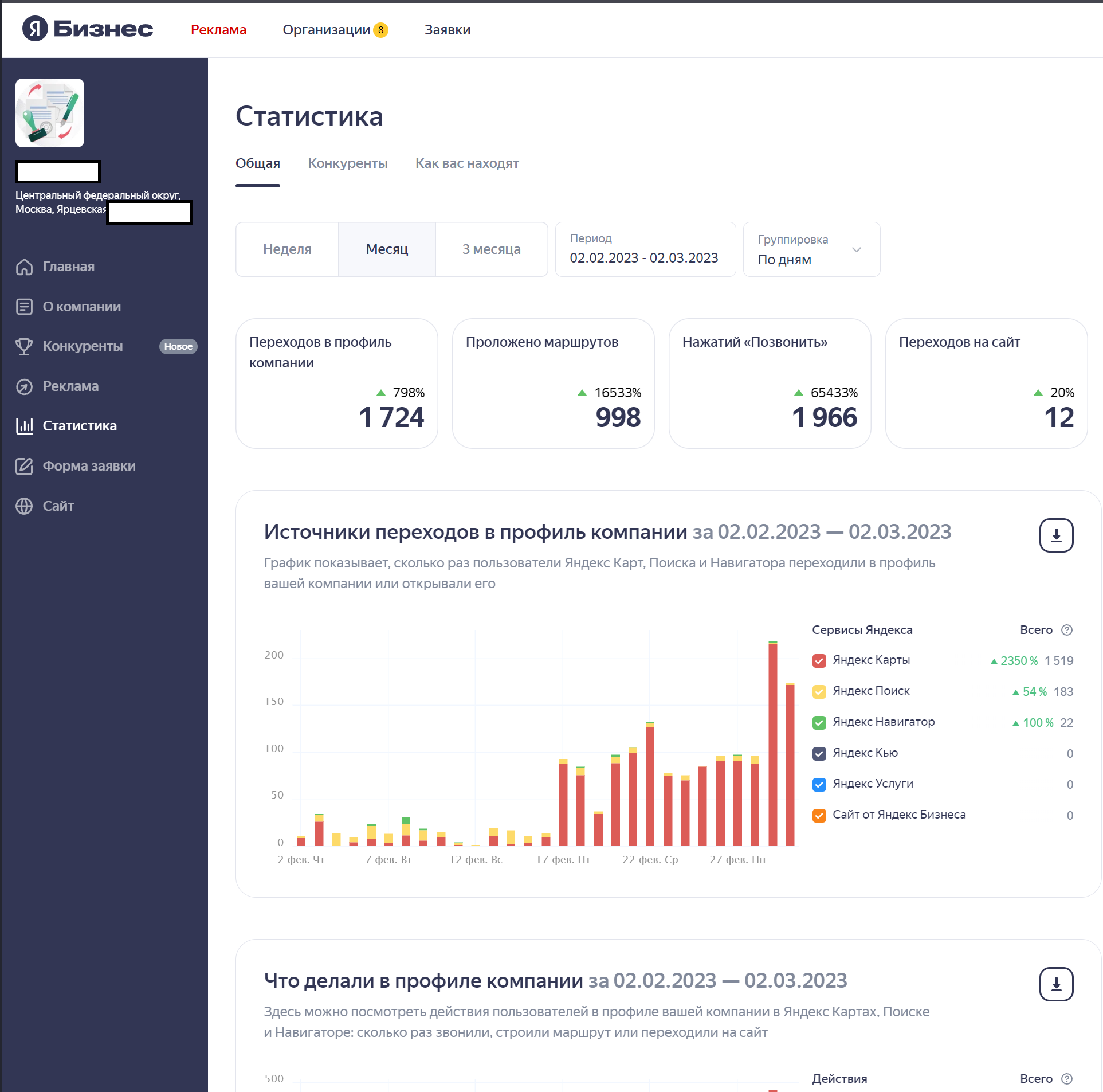Uncheck the Яндекс Карты checkbox
Screen dimensions: 1103x1092
(x=819, y=660)
